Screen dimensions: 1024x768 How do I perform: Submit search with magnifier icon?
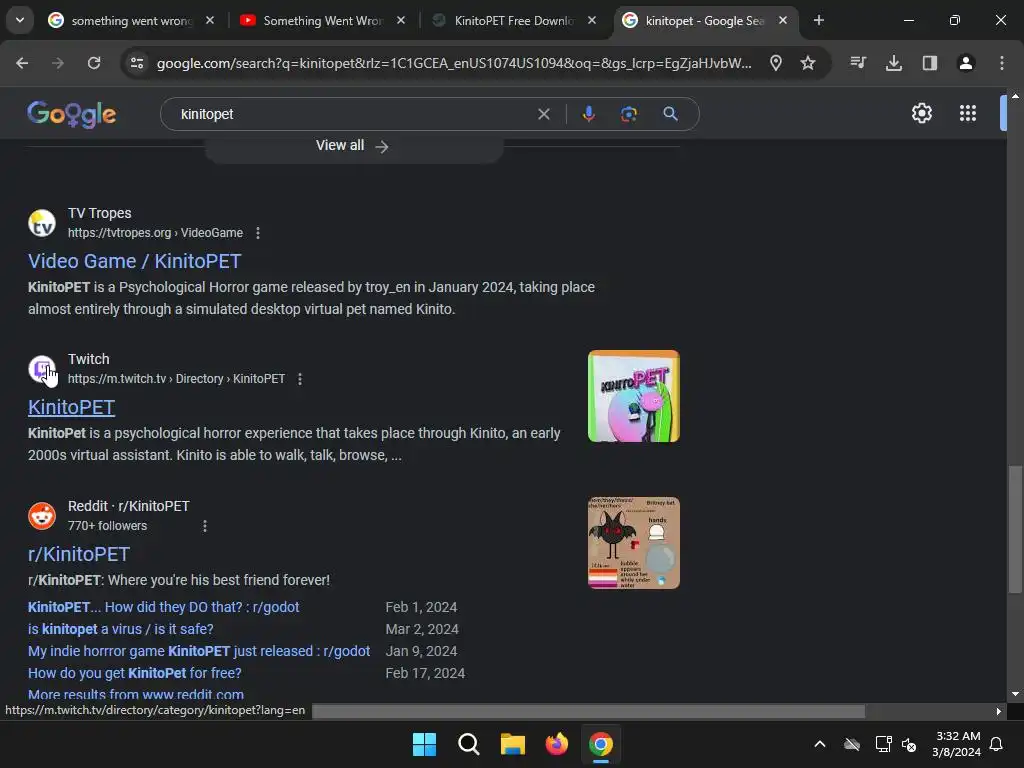point(670,114)
